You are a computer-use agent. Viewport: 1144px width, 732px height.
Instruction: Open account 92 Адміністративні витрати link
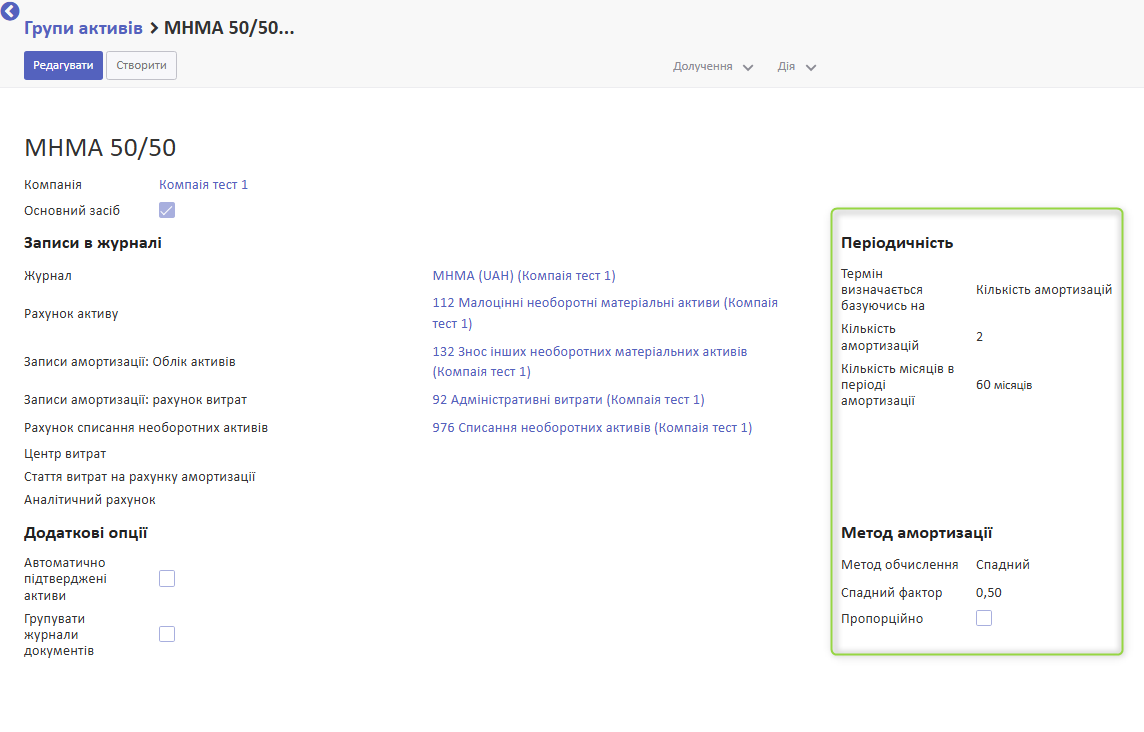coord(568,400)
